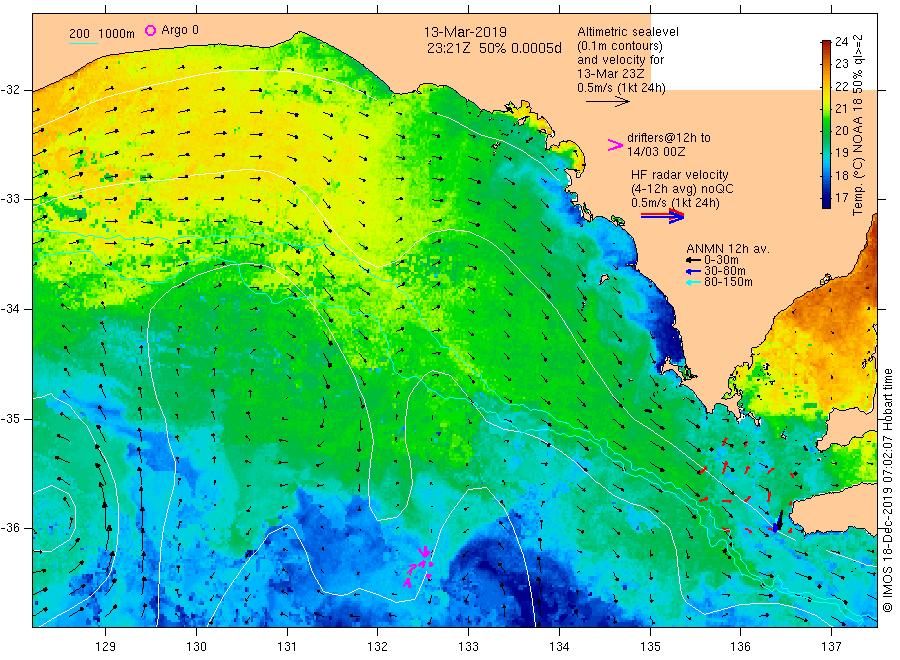The image size is (900, 660).
Task: Click the '137' longitude axis label
Action: point(831,647)
